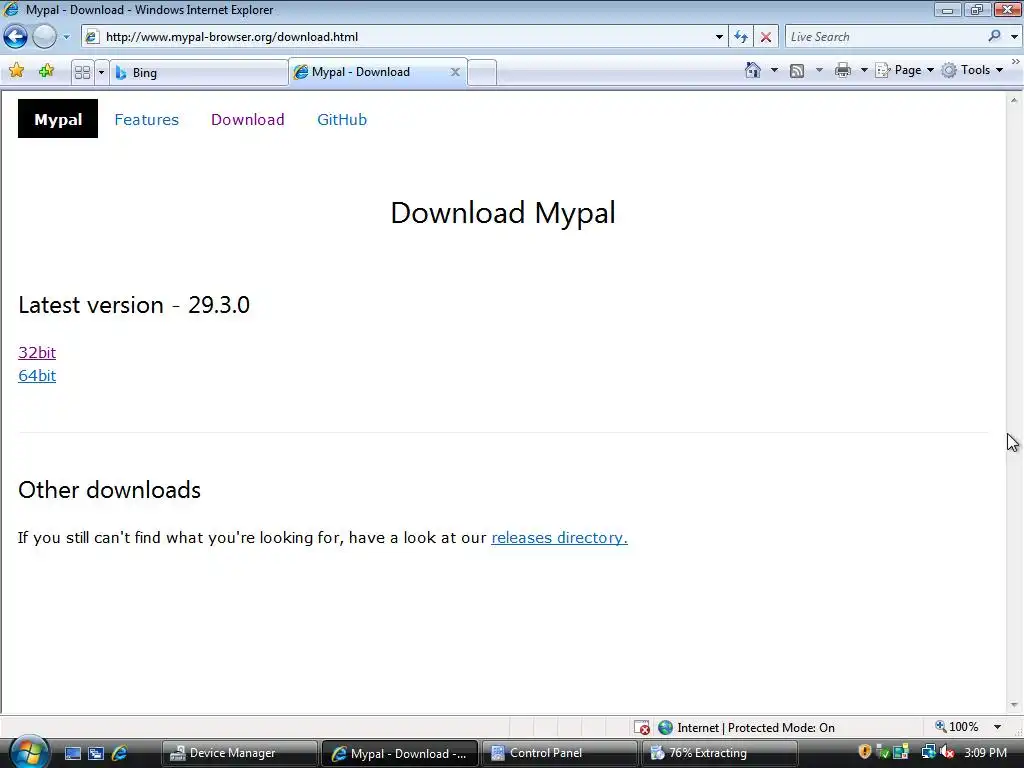Click the Forward navigation arrow button
Viewport: 1024px width, 768px height.
coord(44,37)
